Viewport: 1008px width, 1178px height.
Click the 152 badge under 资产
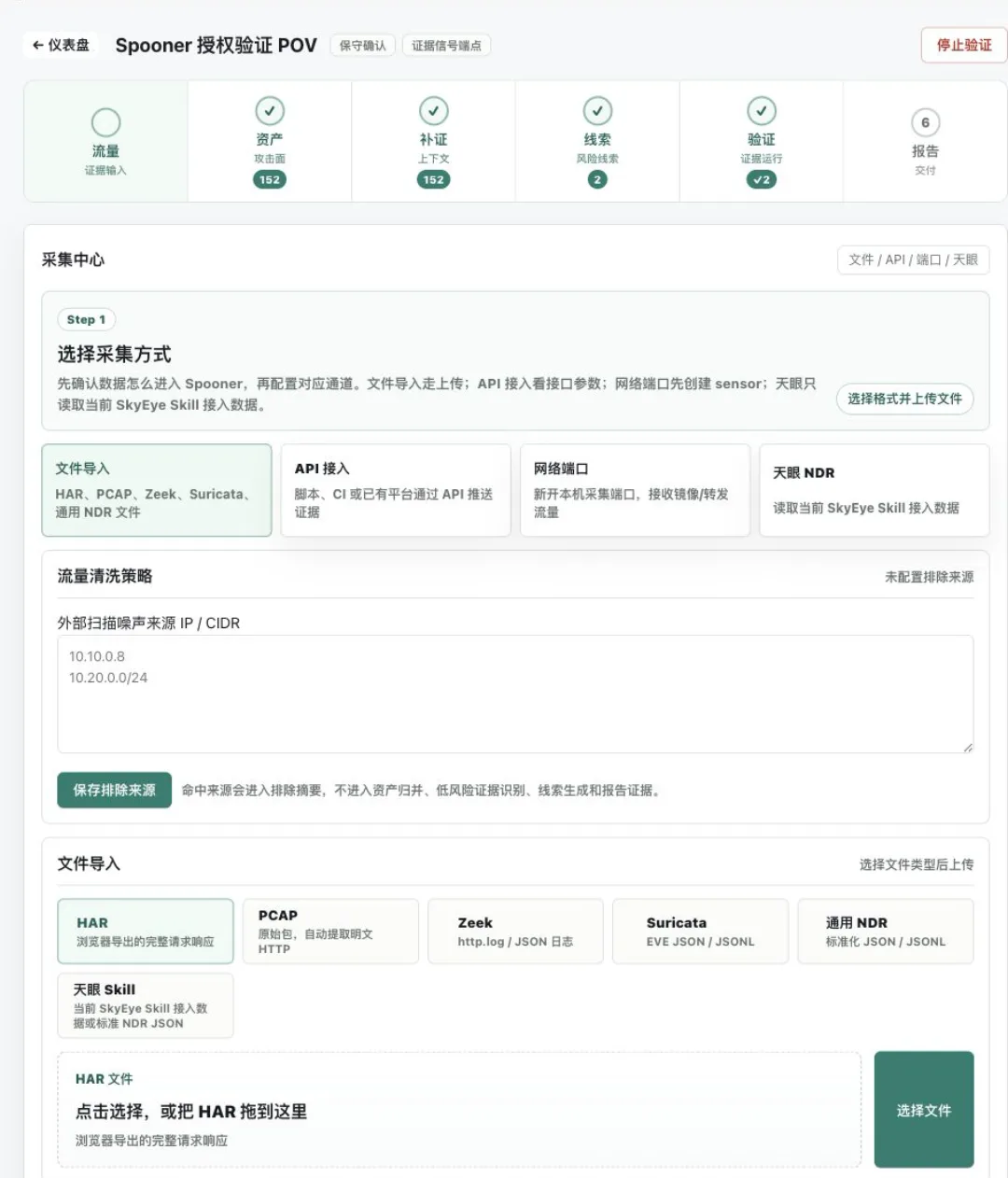coord(270,179)
